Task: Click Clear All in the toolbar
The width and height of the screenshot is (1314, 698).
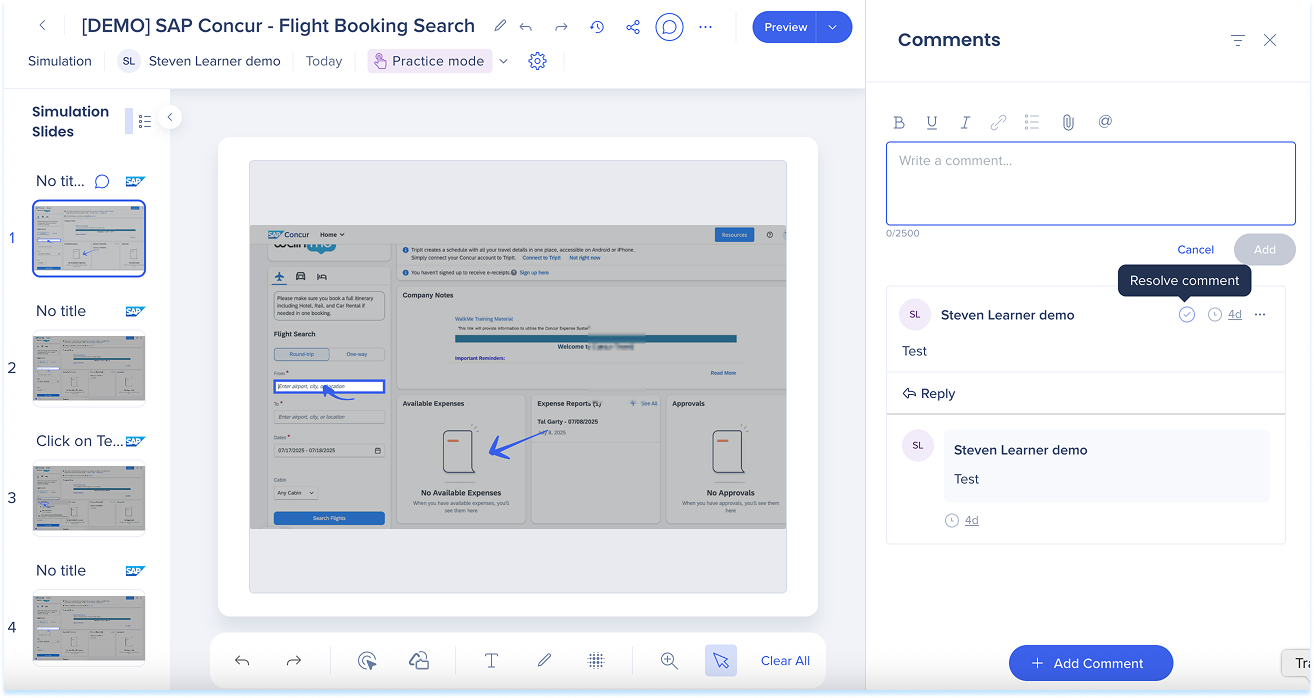Action: (785, 660)
